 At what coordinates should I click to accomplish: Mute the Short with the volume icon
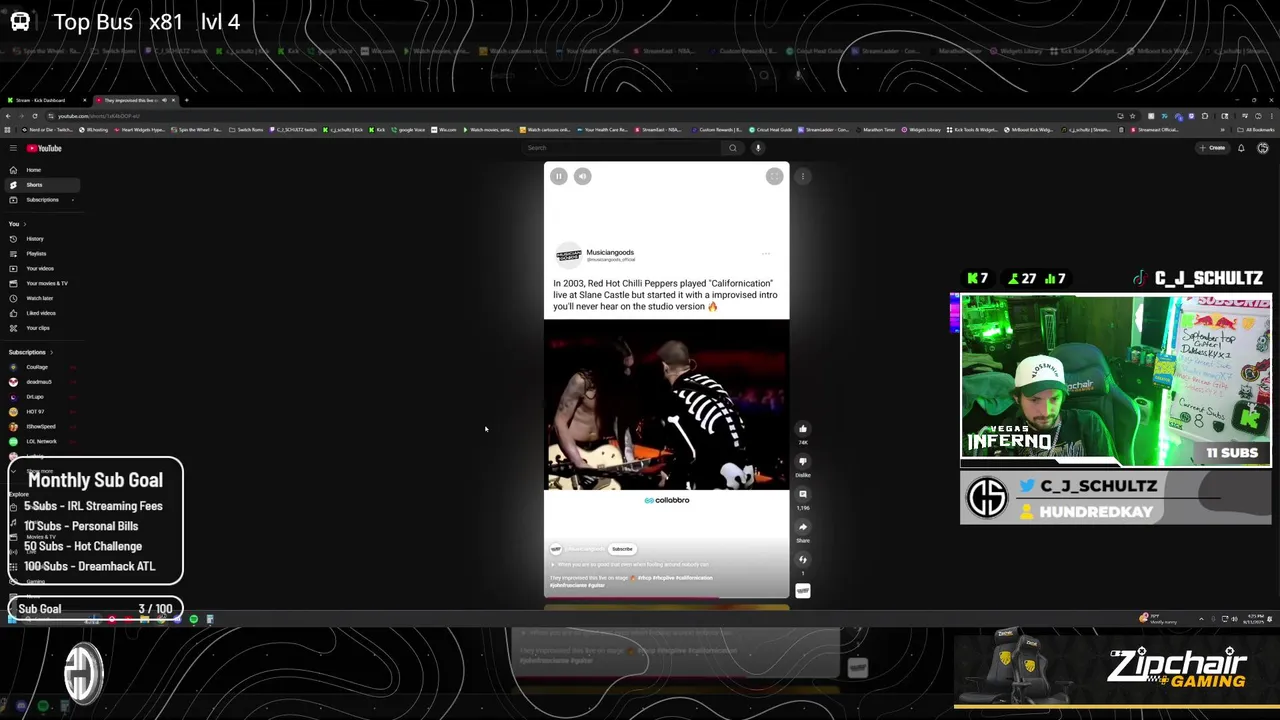point(583,176)
